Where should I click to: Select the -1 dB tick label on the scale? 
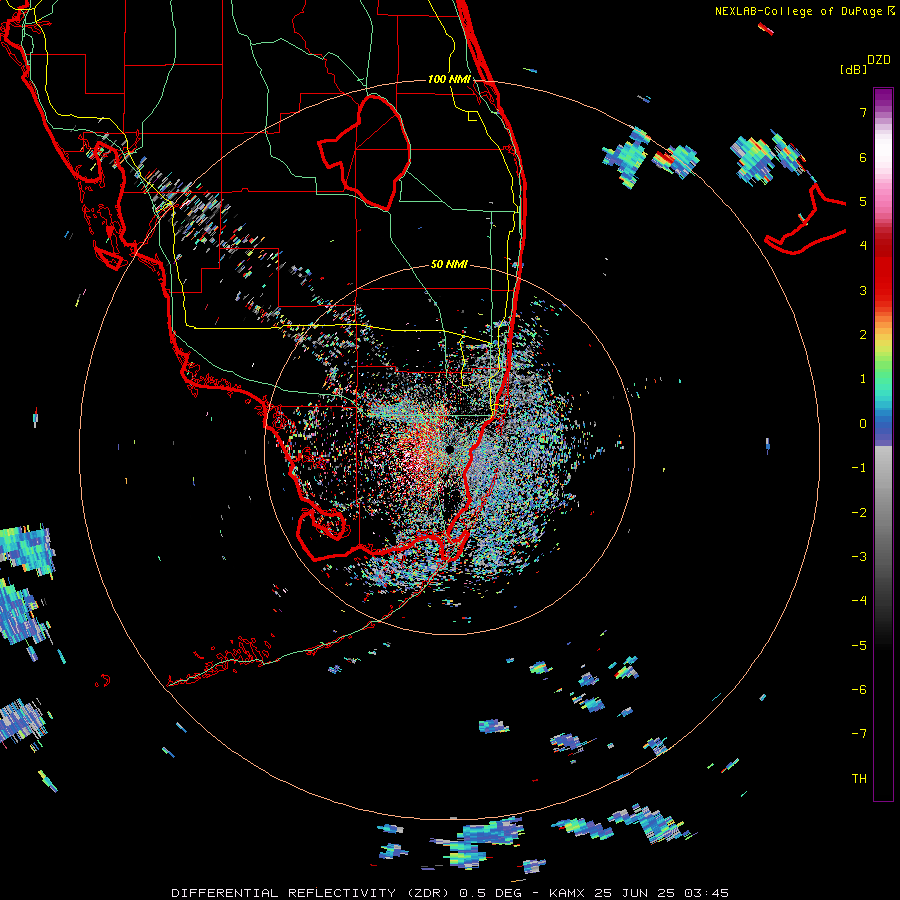859,468
